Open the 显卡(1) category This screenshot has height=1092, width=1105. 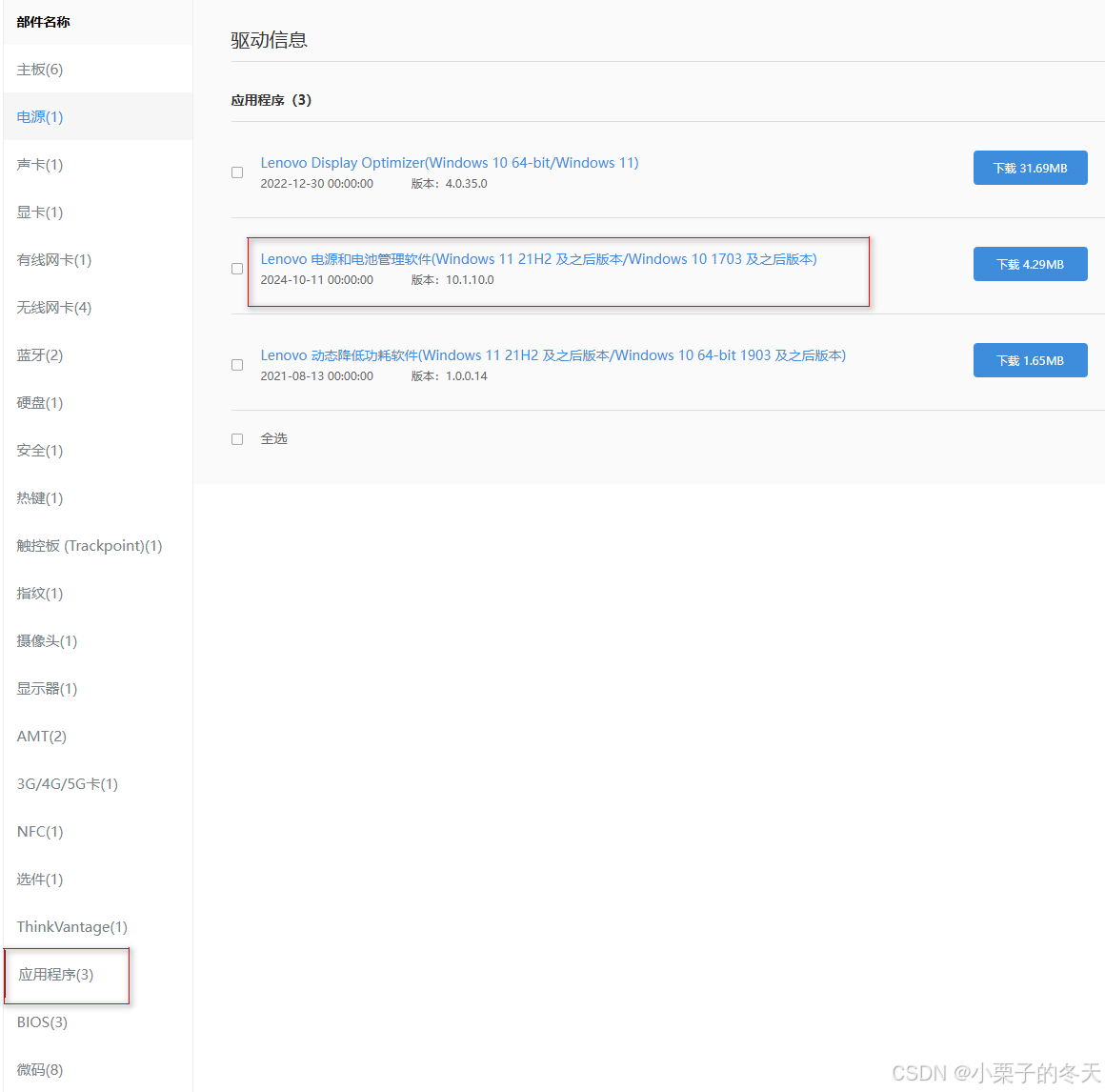(x=39, y=212)
